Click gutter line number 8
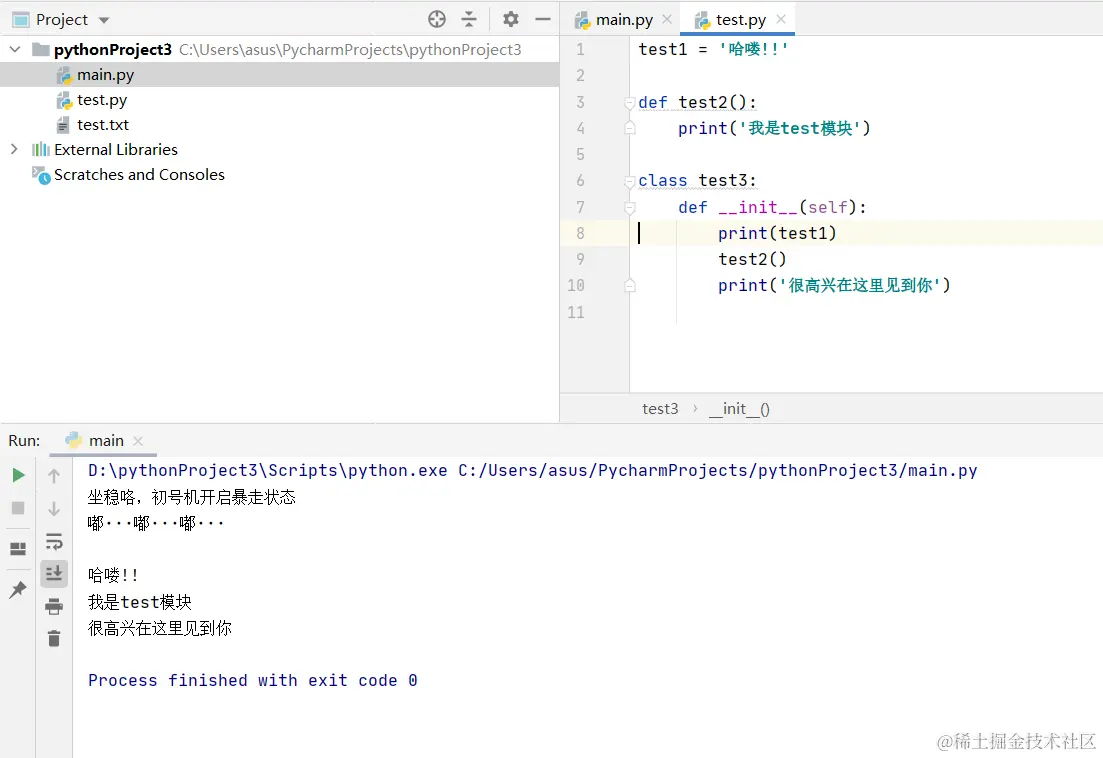Screen dimensions: 1103x758 pos(580,233)
